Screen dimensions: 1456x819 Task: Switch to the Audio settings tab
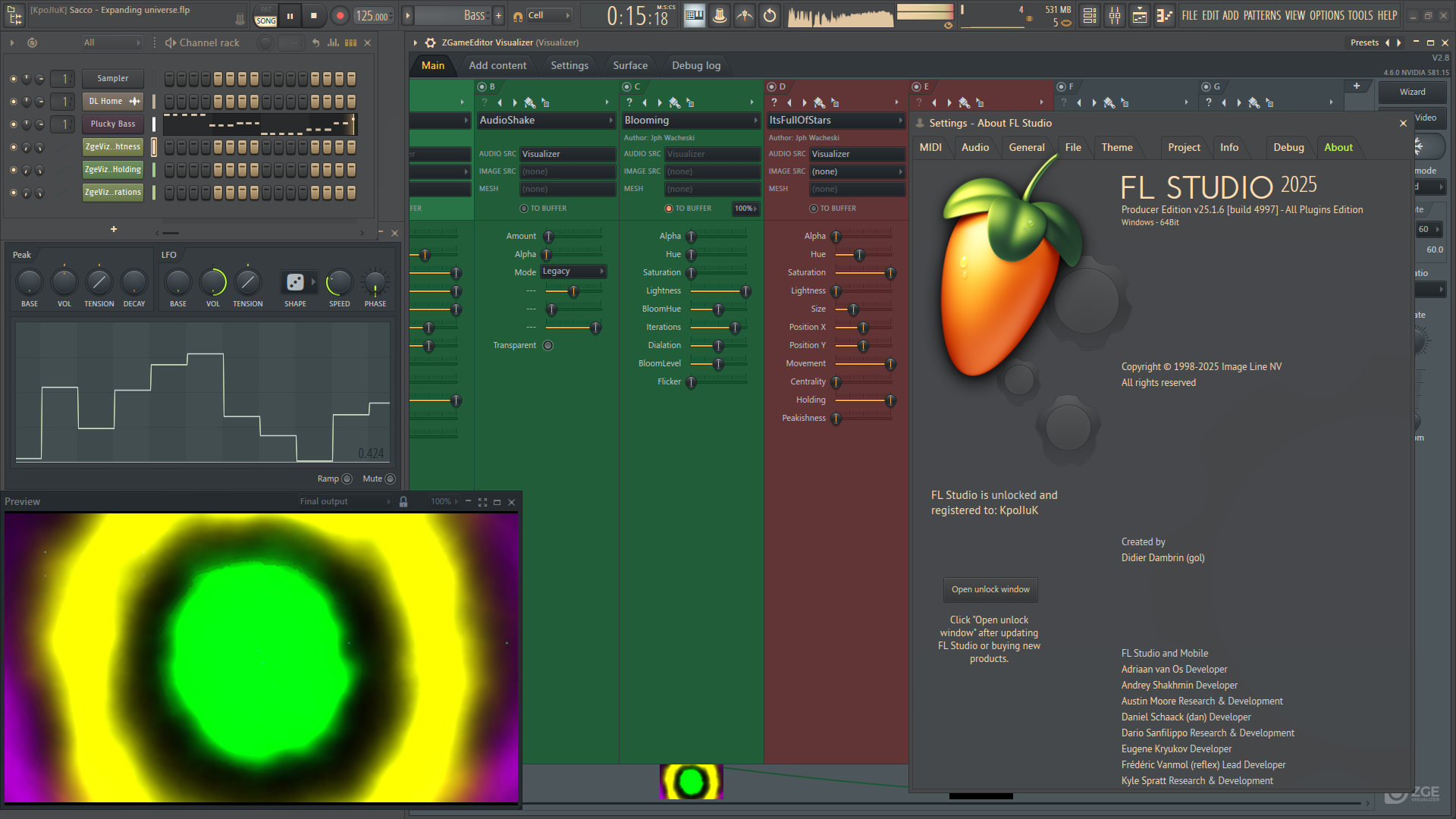click(x=974, y=148)
